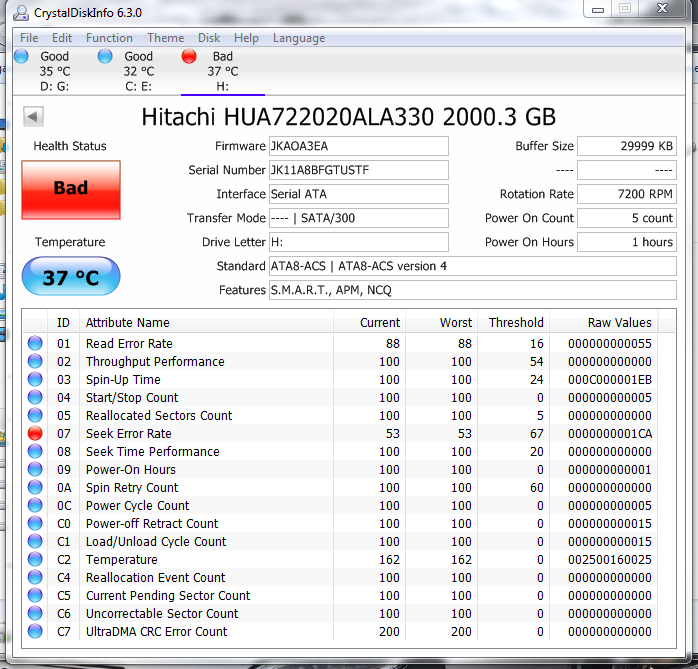Click the Rotation Rate value 7200 RPM
Viewport: 698px width, 669px height.
click(x=627, y=194)
